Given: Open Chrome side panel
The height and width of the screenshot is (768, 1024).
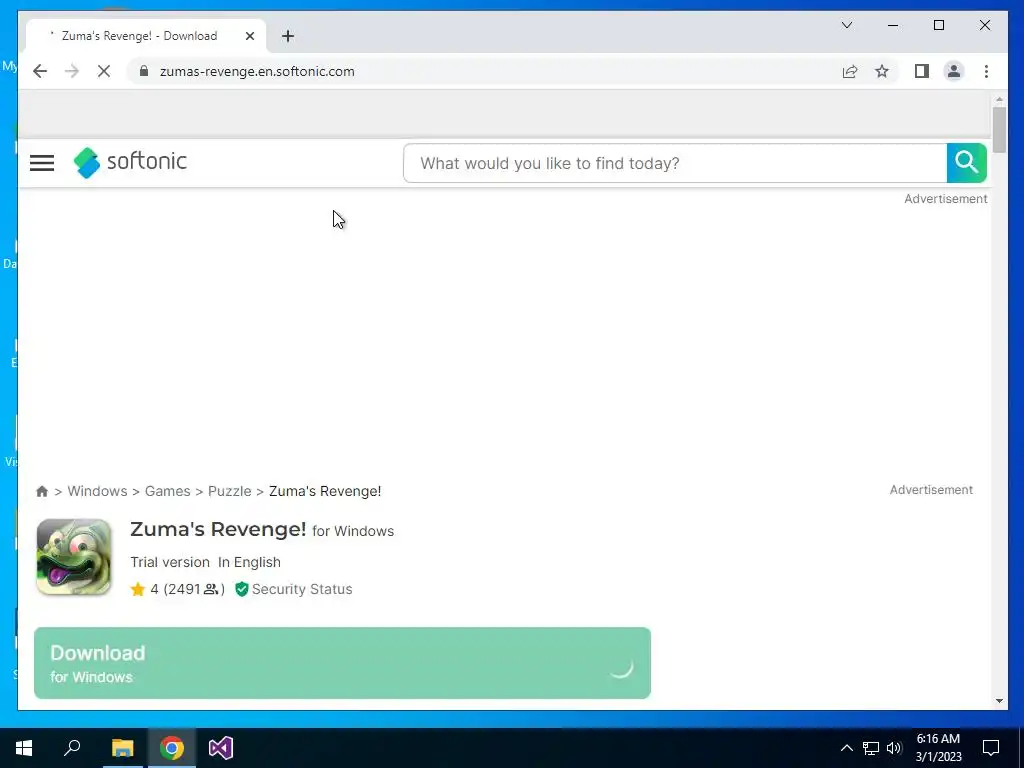Looking at the screenshot, I should pos(921,71).
